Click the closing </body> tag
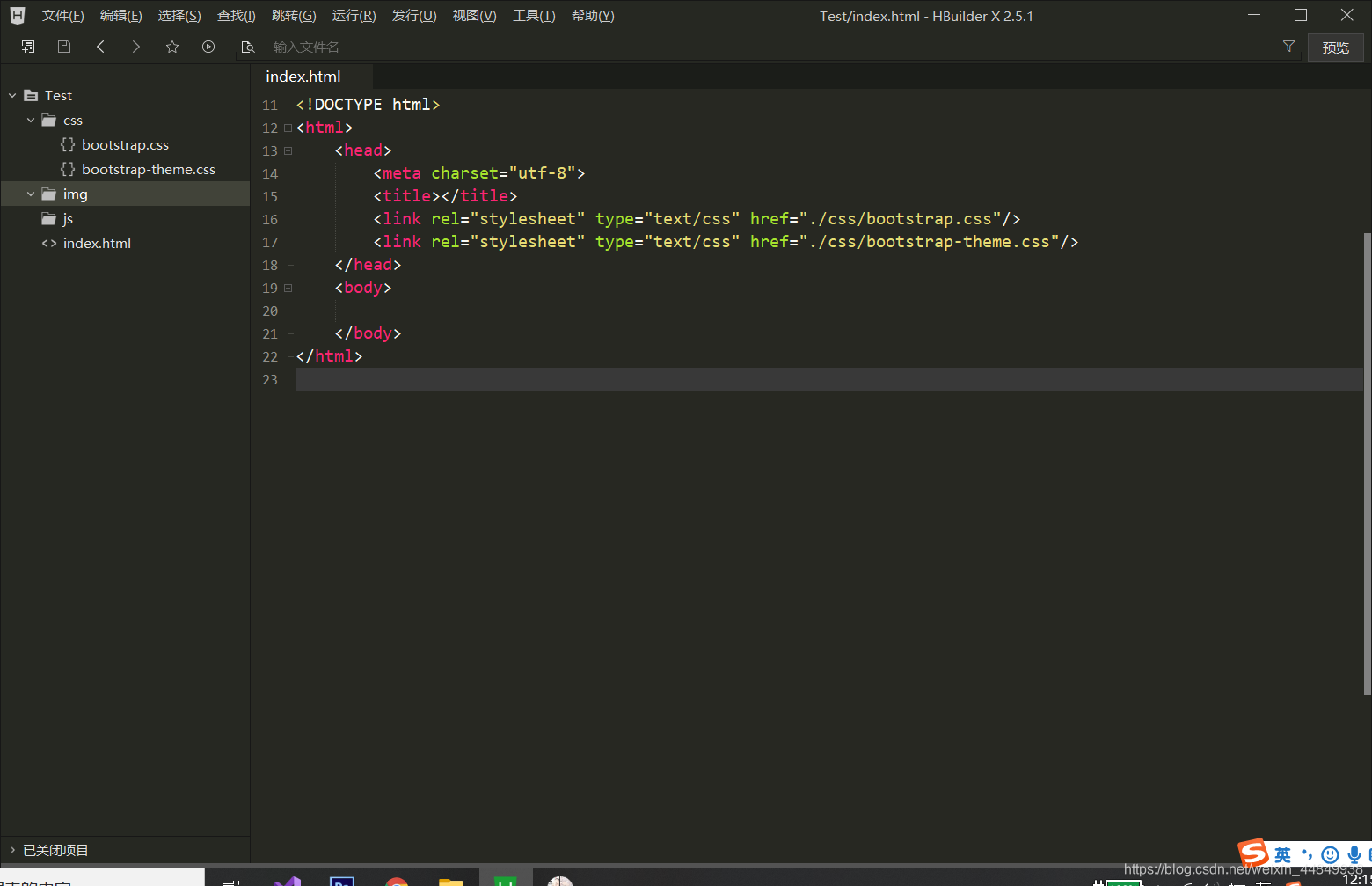 368,333
